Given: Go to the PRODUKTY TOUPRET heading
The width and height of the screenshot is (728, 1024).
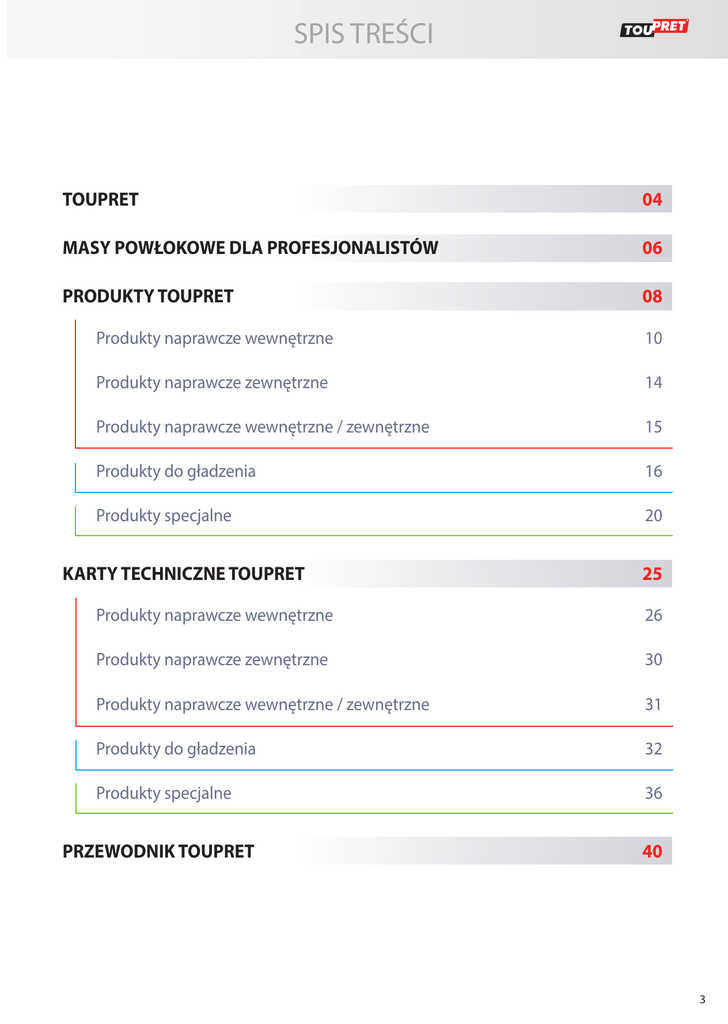Looking at the screenshot, I should 148,296.
